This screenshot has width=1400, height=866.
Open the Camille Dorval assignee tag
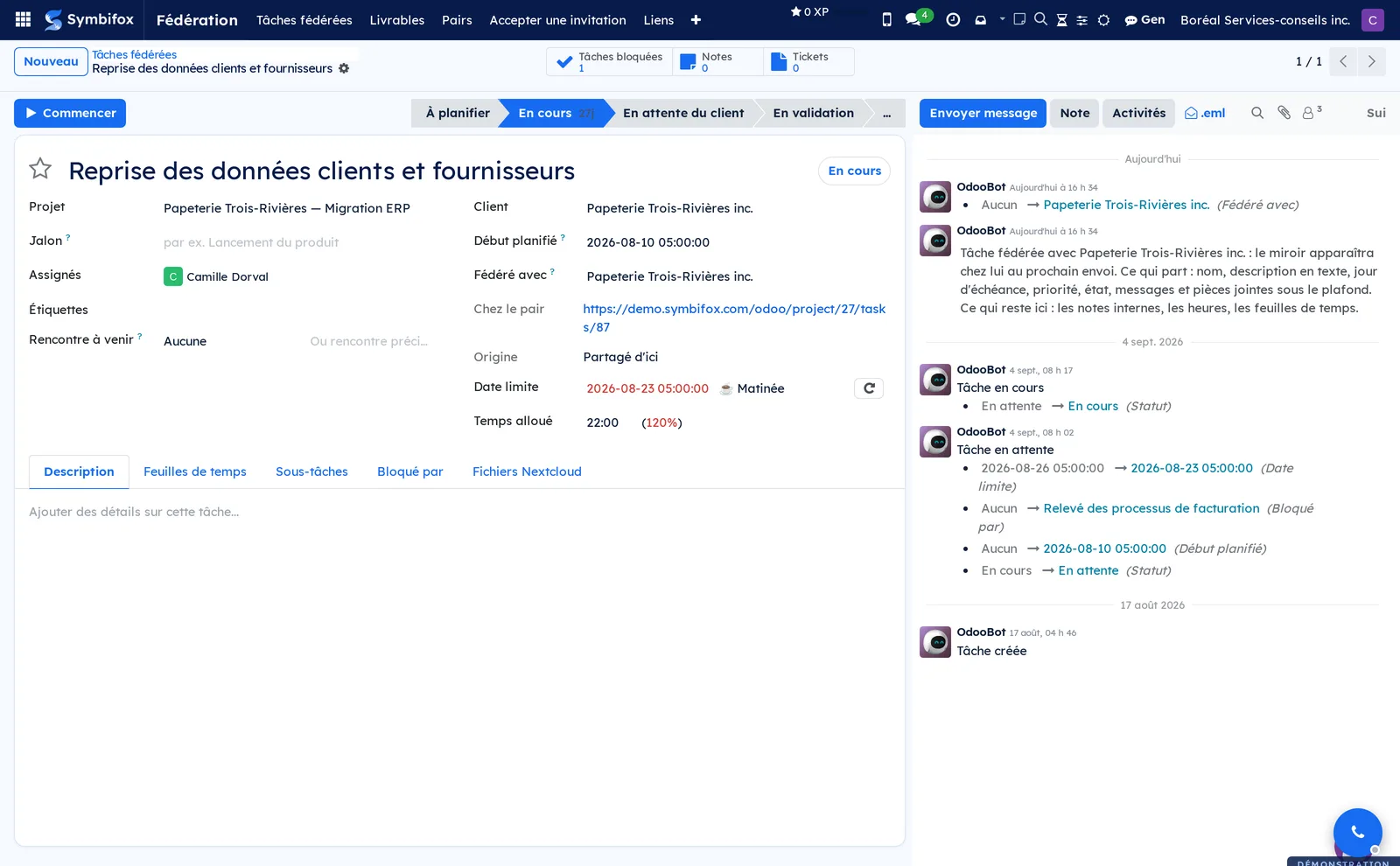(x=216, y=276)
